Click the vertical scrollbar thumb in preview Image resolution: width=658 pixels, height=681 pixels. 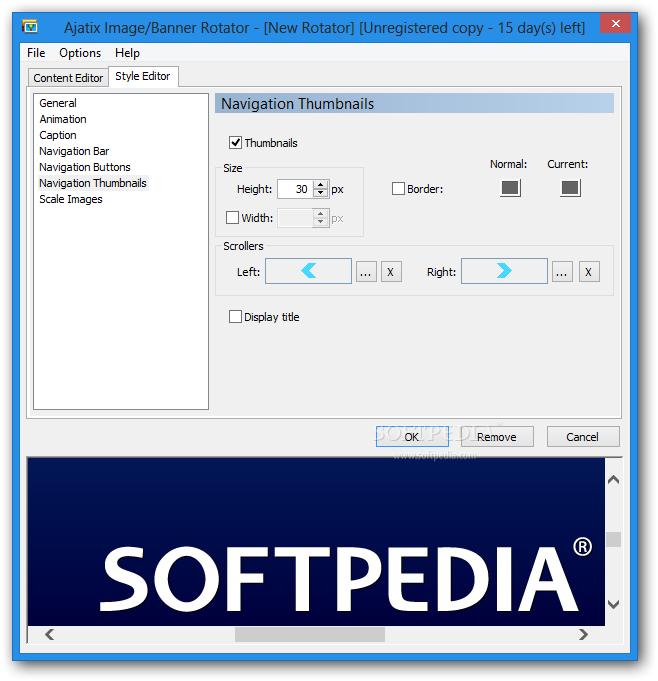(613, 539)
